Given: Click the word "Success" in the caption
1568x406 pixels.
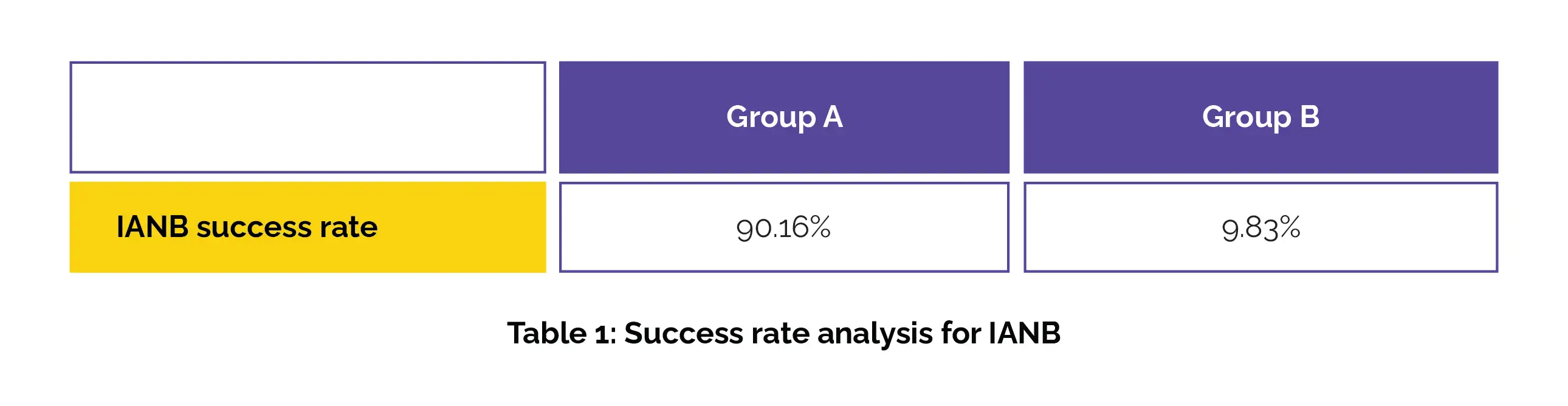Looking at the screenshot, I should (x=683, y=333).
